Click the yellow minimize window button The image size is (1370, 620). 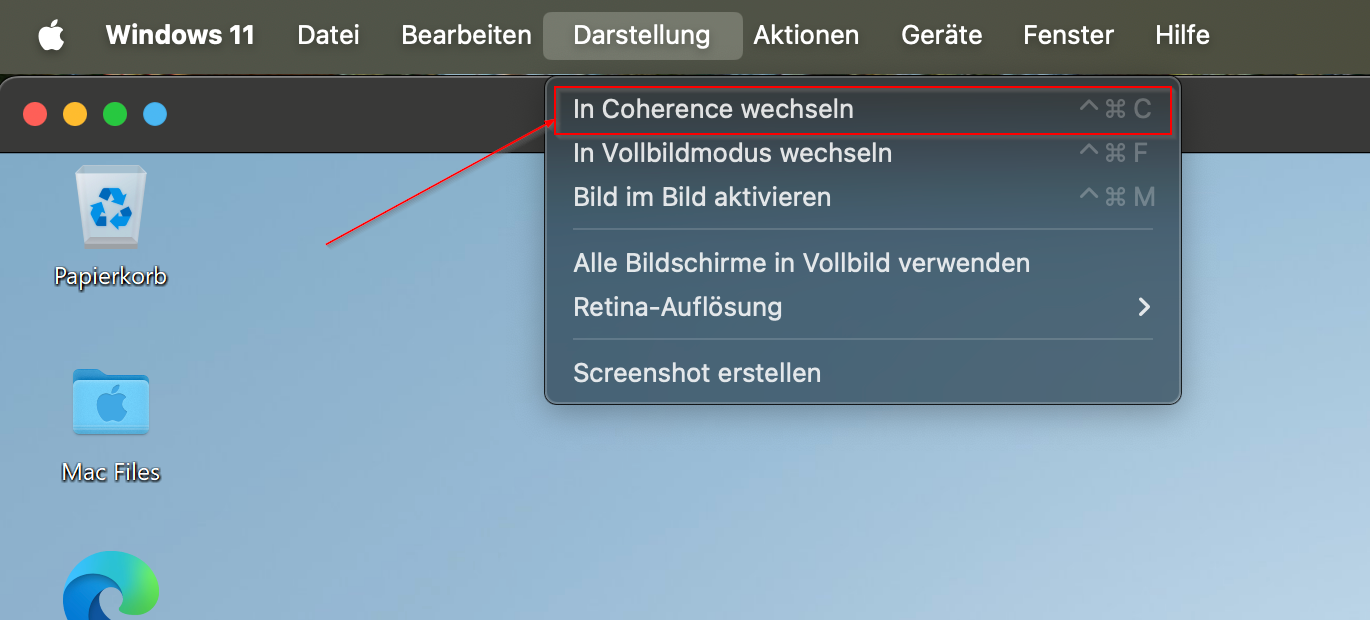pos(75,114)
